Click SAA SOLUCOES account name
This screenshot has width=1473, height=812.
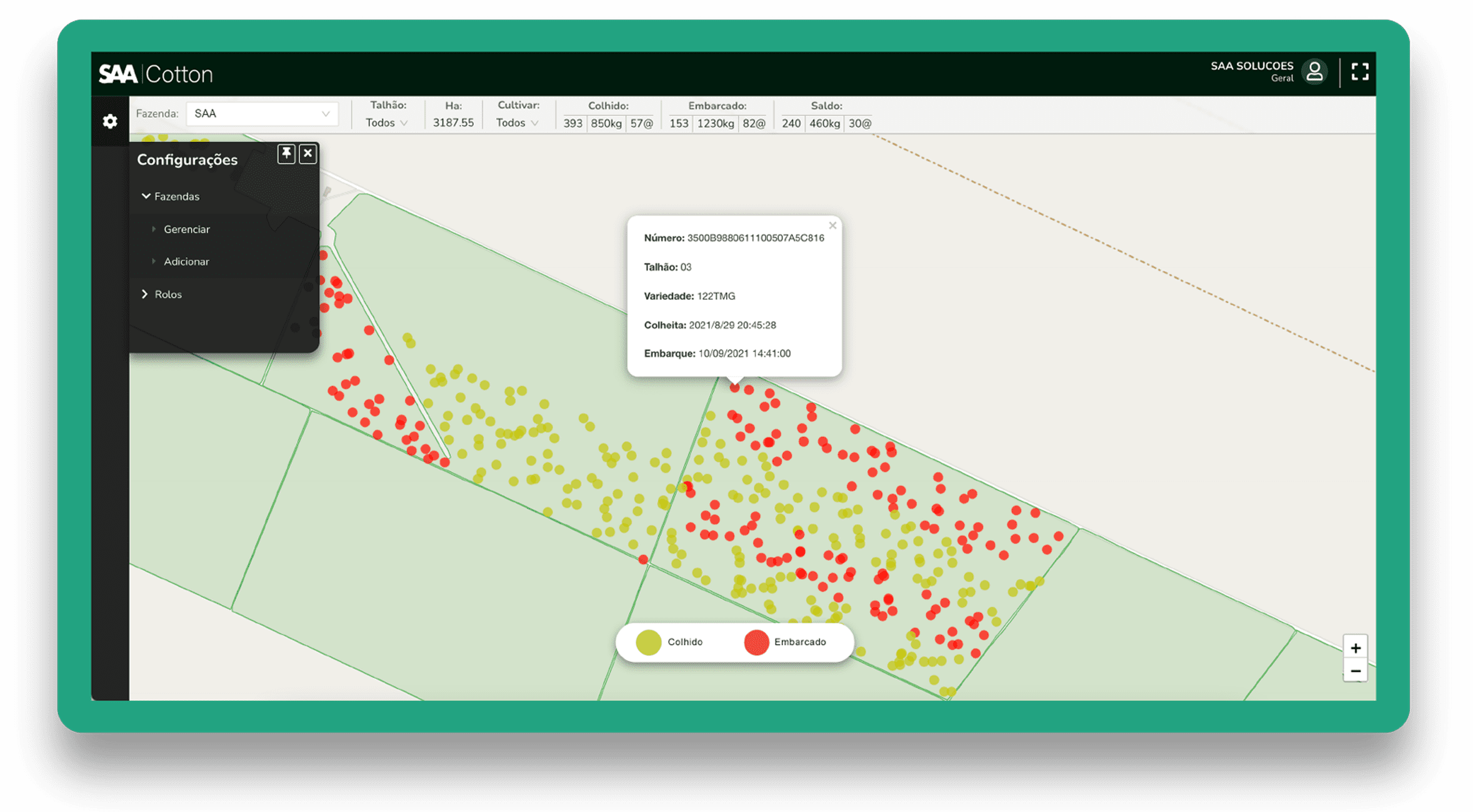point(1252,66)
